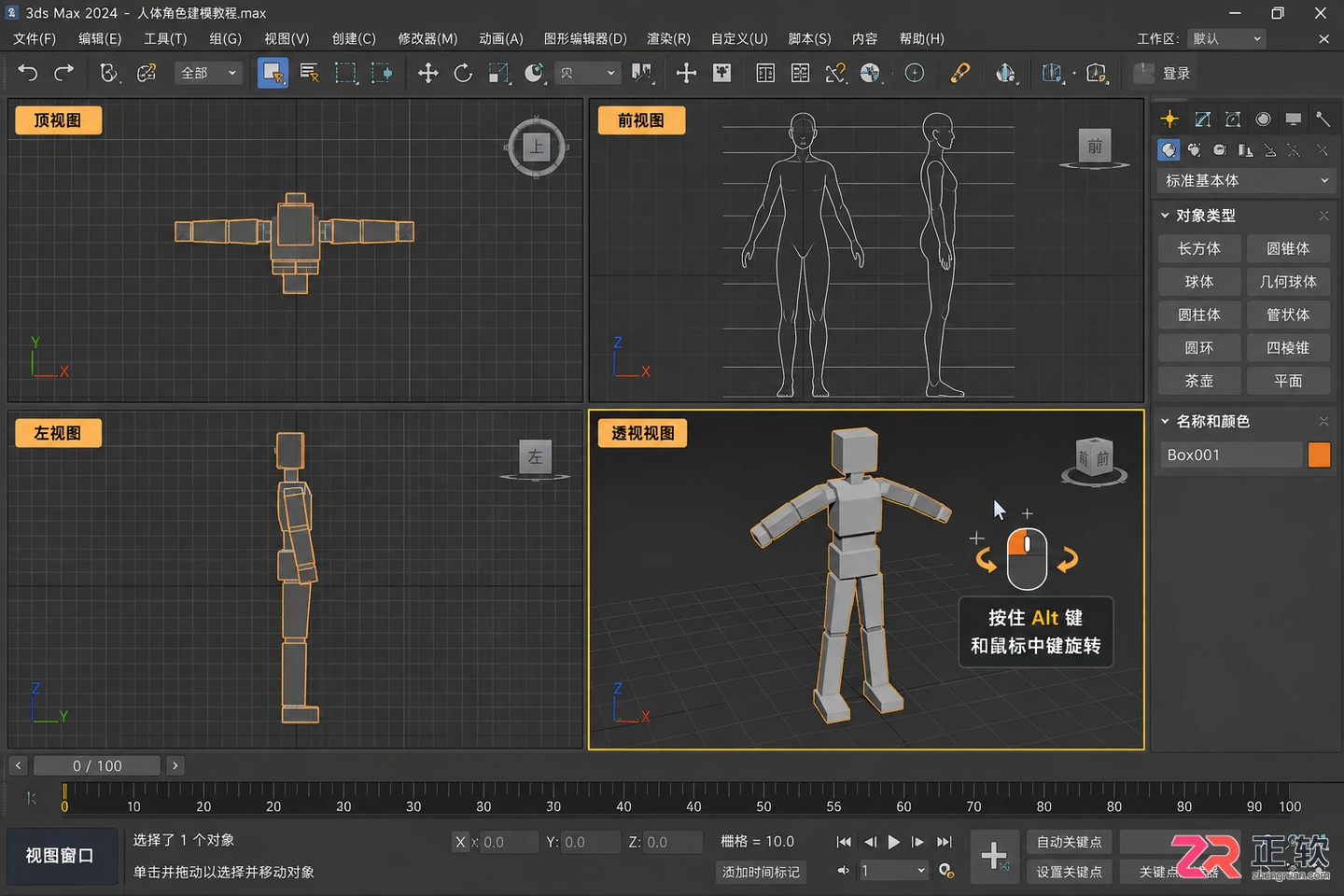Open the Hierarchy panel icon
Screen dimensions: 1344x896
coord(1233,119)
